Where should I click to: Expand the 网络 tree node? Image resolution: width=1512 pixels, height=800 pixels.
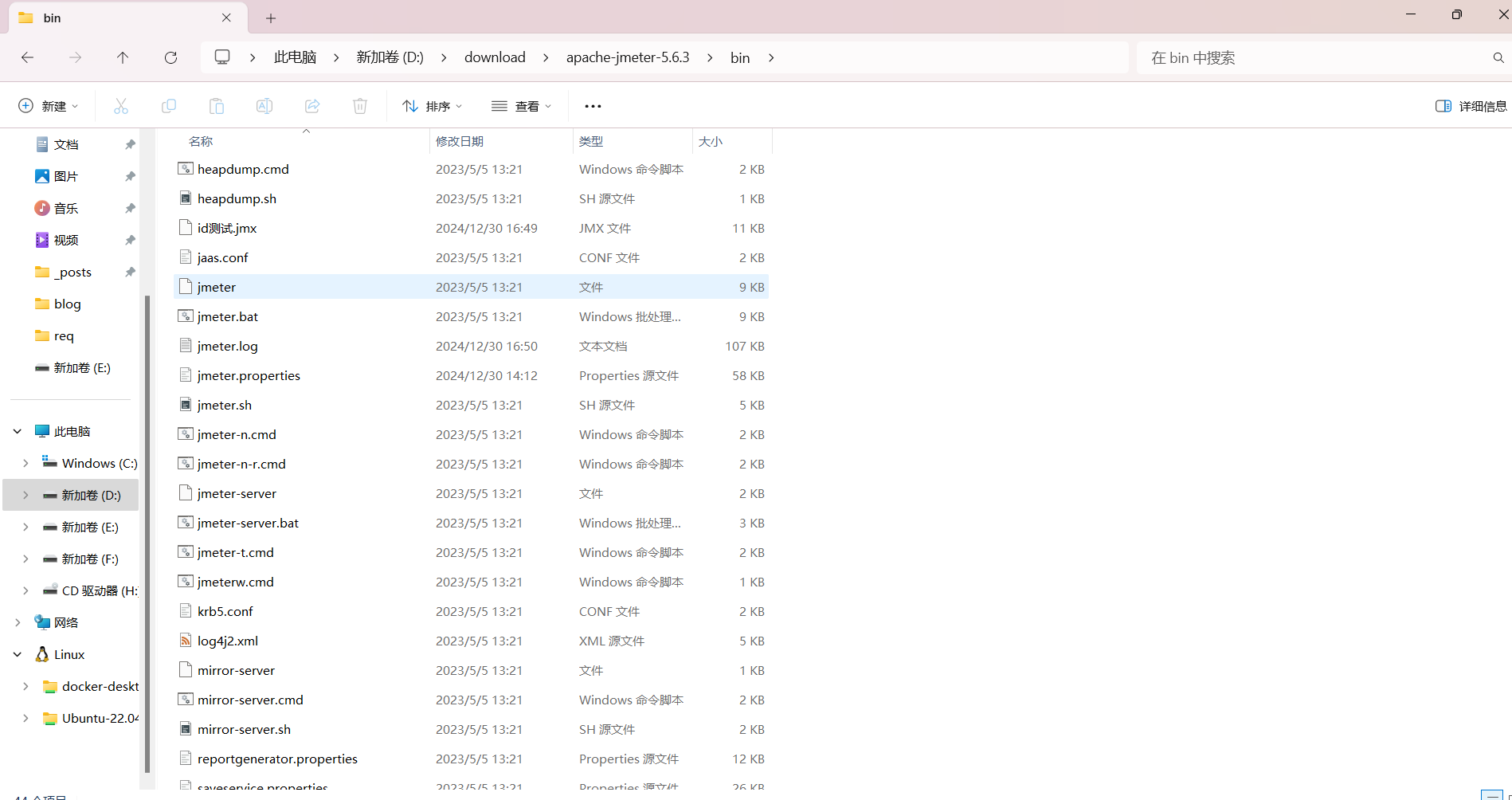18,622
